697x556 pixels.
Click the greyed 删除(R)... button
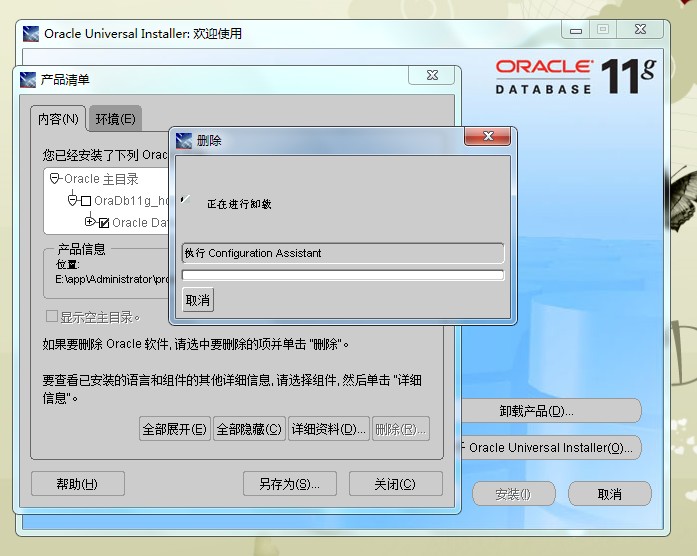401,429
